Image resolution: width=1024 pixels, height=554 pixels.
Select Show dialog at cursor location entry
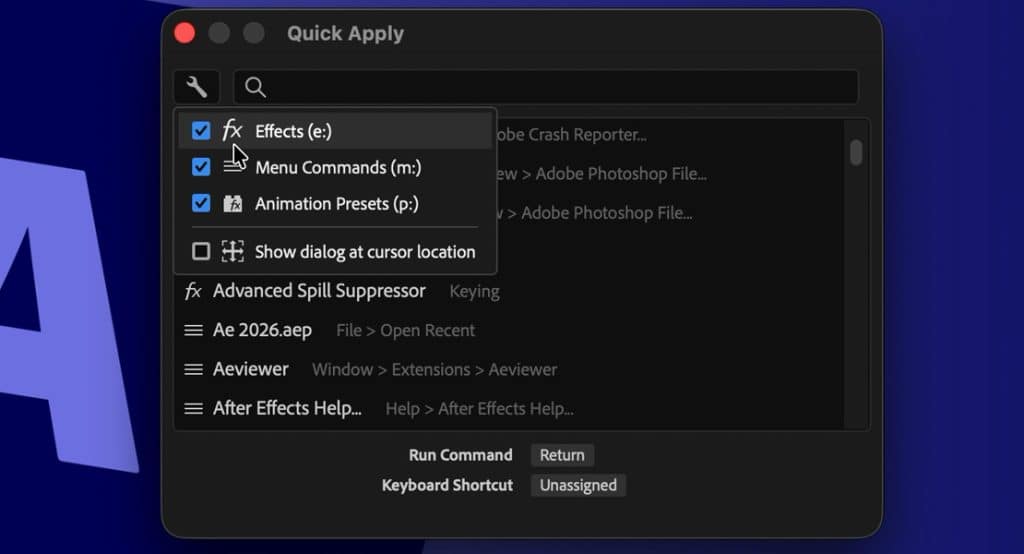point(335,252)
